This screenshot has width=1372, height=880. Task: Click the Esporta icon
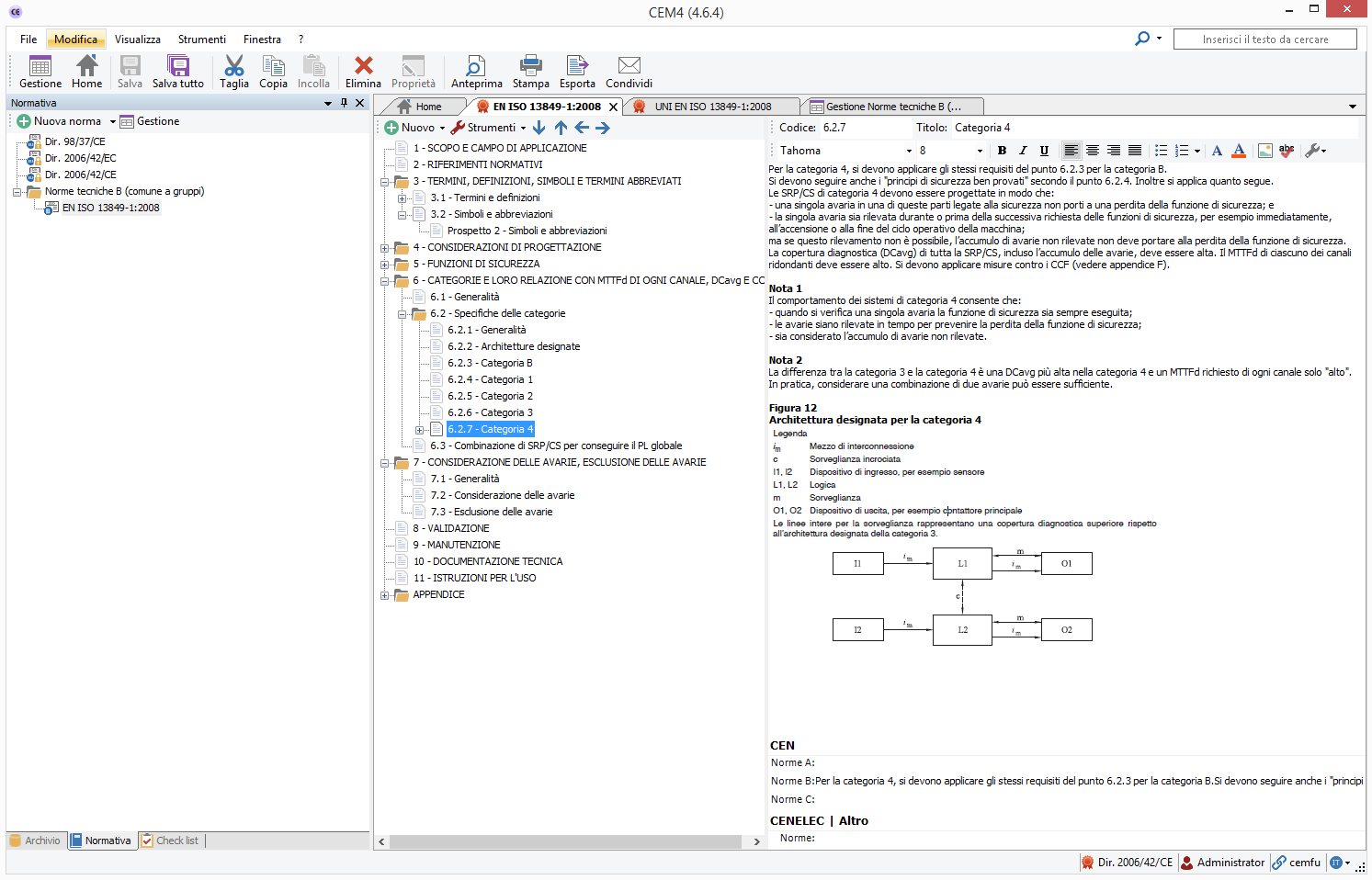pos(577,72)
